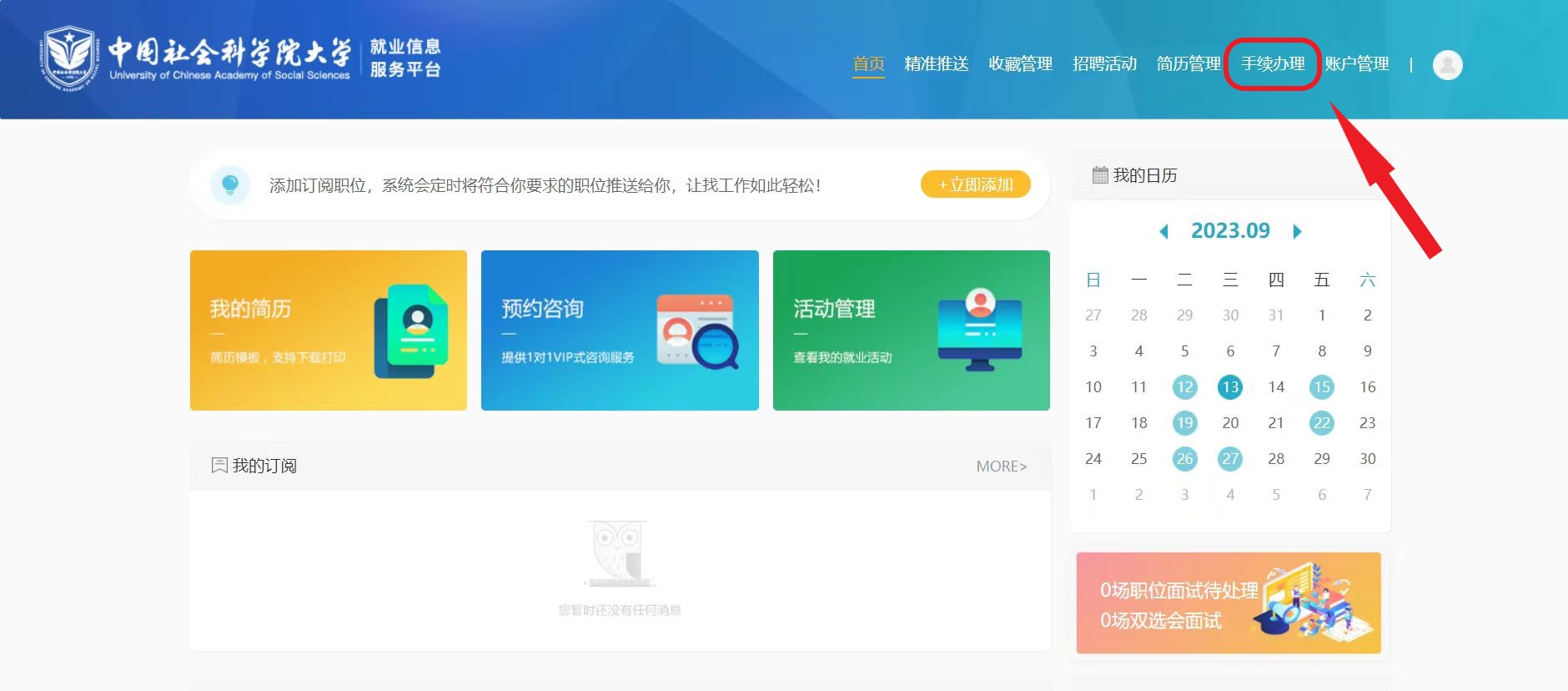Go to previous month in calendar
Screen dimensions: 1568x691
click(x=1163, y=231)
